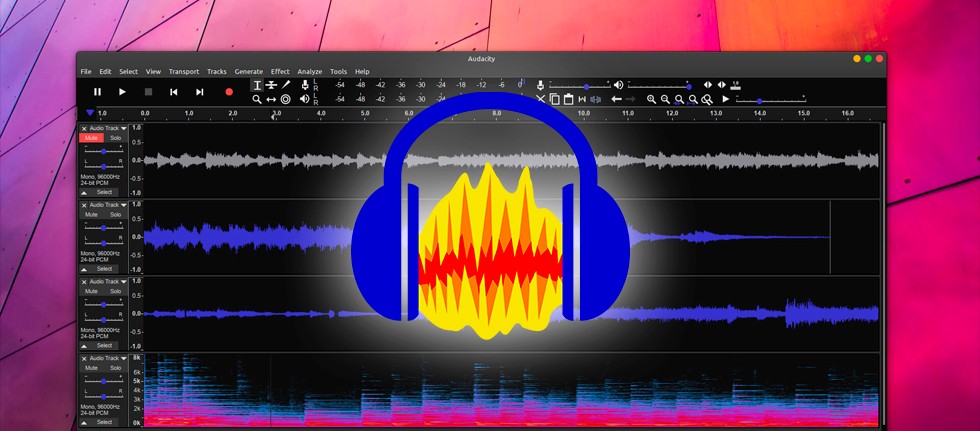The width and height of the screenshot is (980, 431).
Task: Click the record meter microphone icon
Action: (305, 85)
